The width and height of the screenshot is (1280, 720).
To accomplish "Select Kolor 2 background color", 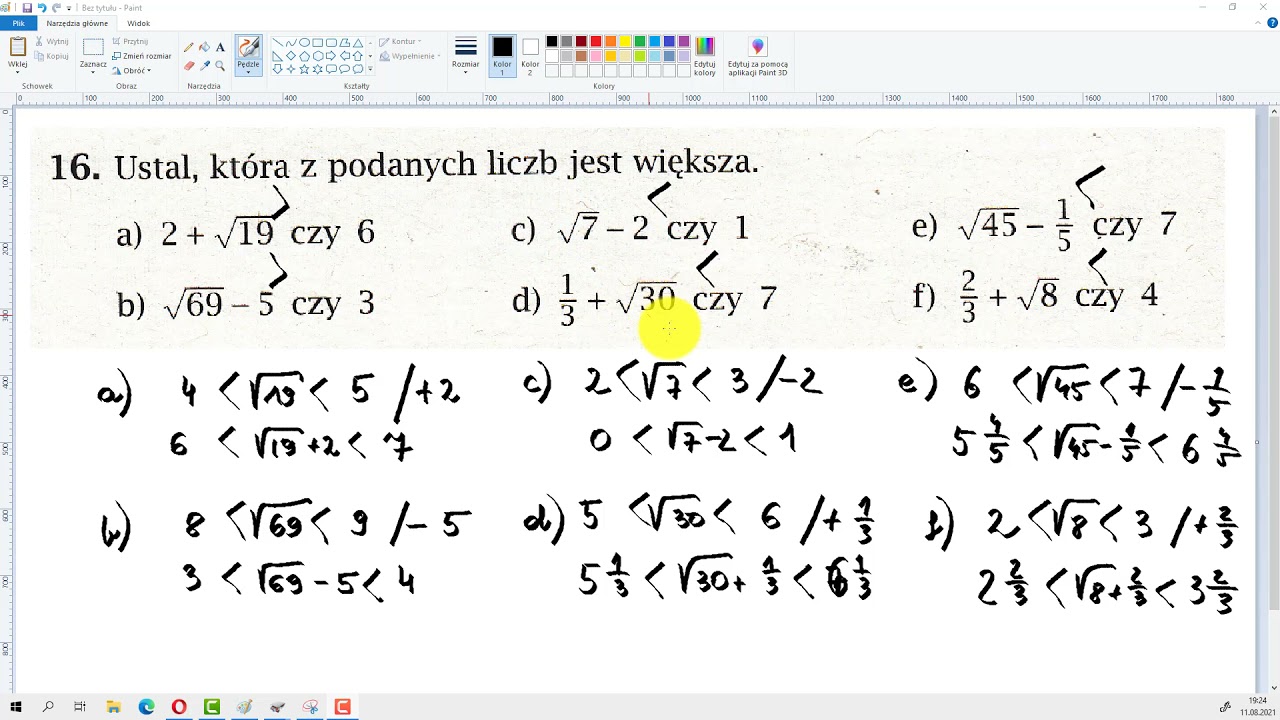I will click(x=530, y=56).
